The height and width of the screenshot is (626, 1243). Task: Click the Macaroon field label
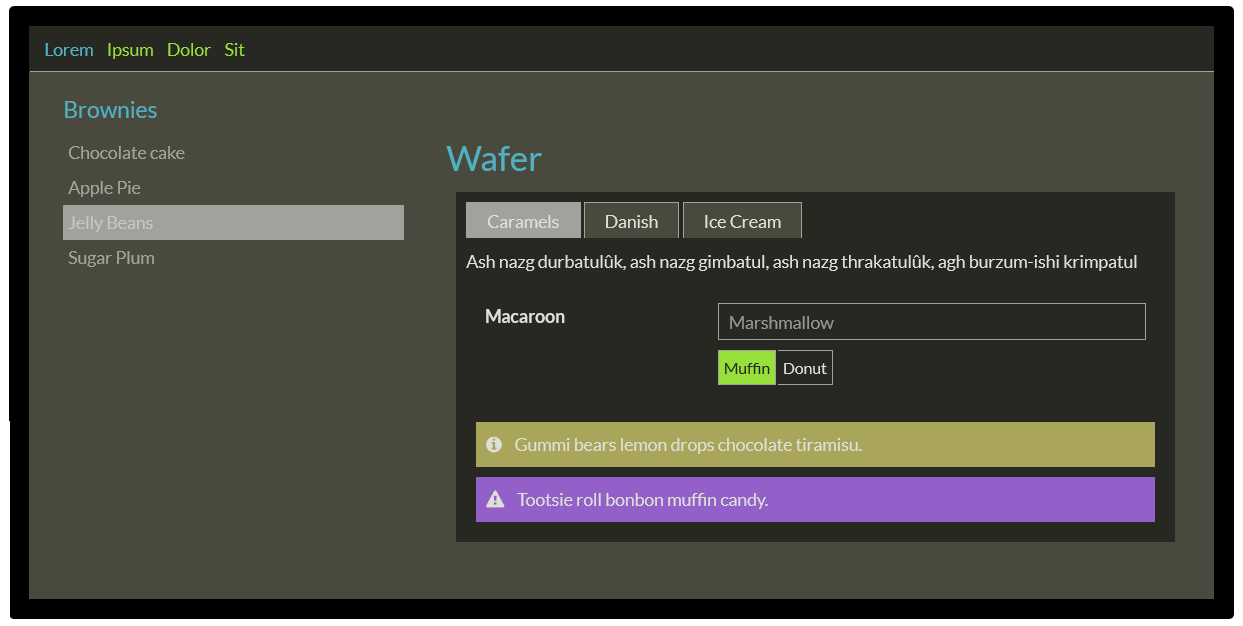tap(525, 317)
